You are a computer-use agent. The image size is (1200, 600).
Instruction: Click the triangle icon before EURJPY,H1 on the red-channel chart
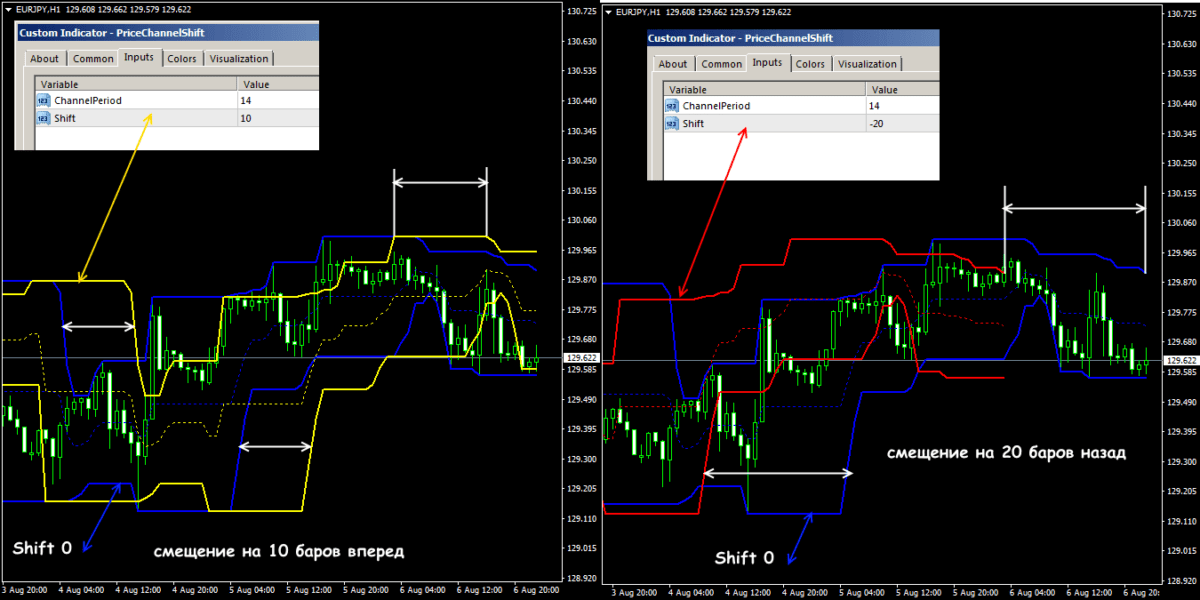pos(610,13)
